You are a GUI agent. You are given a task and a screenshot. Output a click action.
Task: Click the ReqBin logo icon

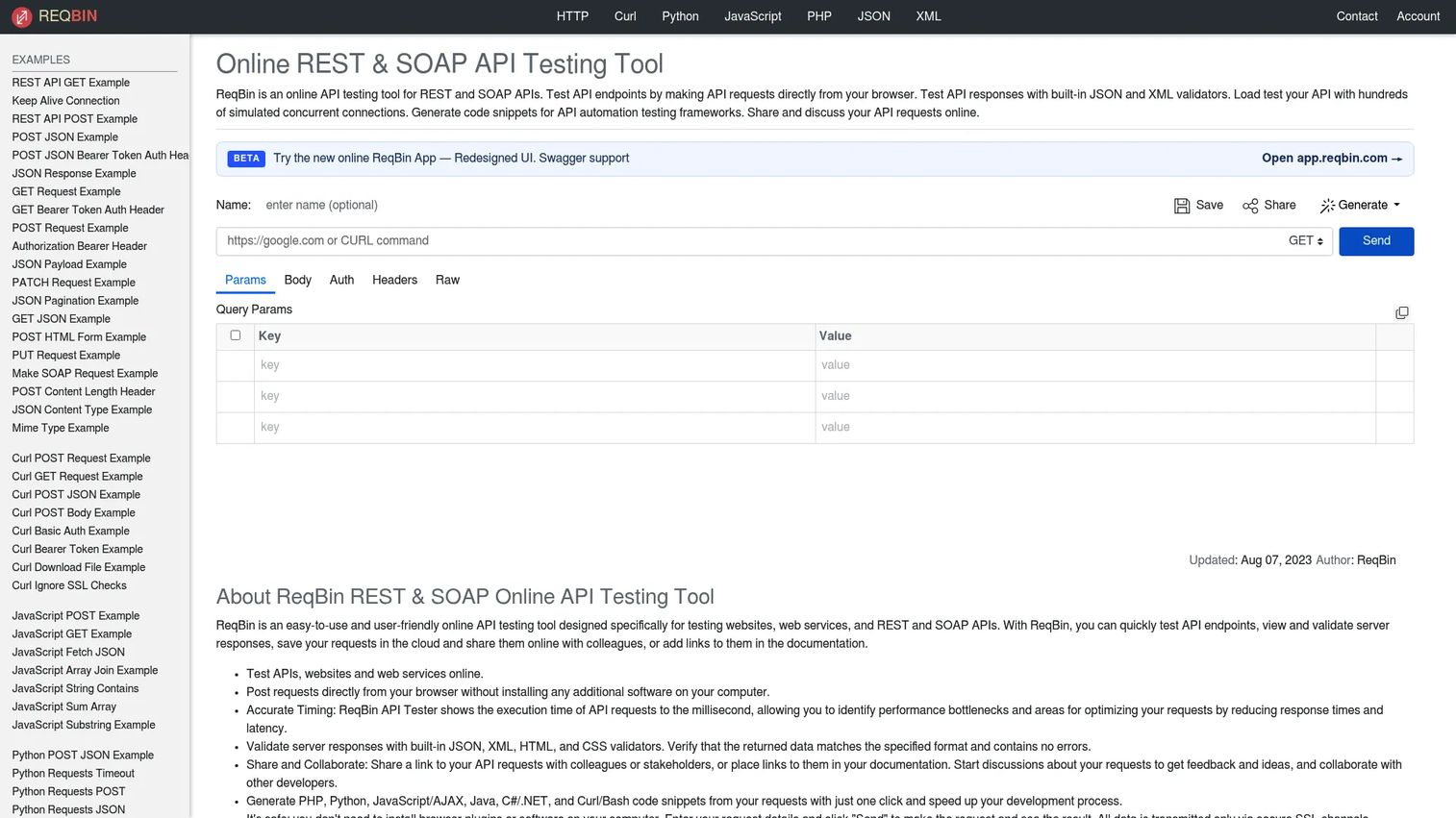(21, 16)
